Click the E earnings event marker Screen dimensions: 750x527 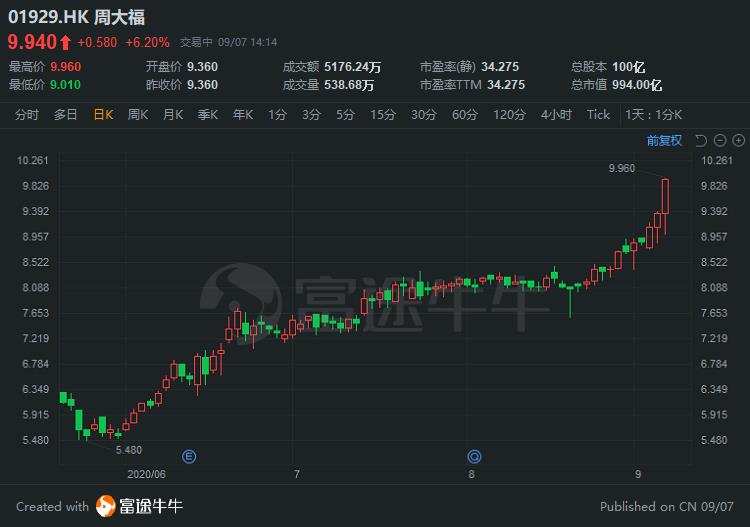189,457
